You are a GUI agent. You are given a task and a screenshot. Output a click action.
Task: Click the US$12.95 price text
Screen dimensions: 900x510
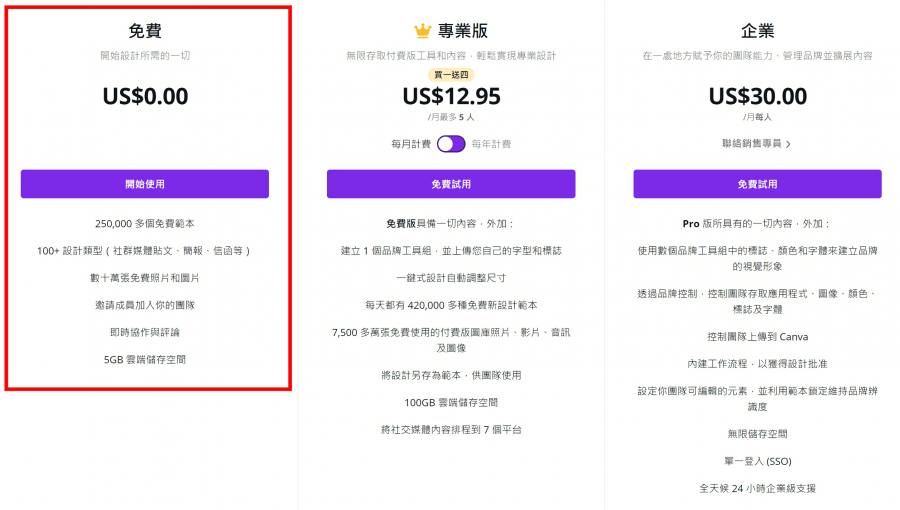(x=451, y=96)
